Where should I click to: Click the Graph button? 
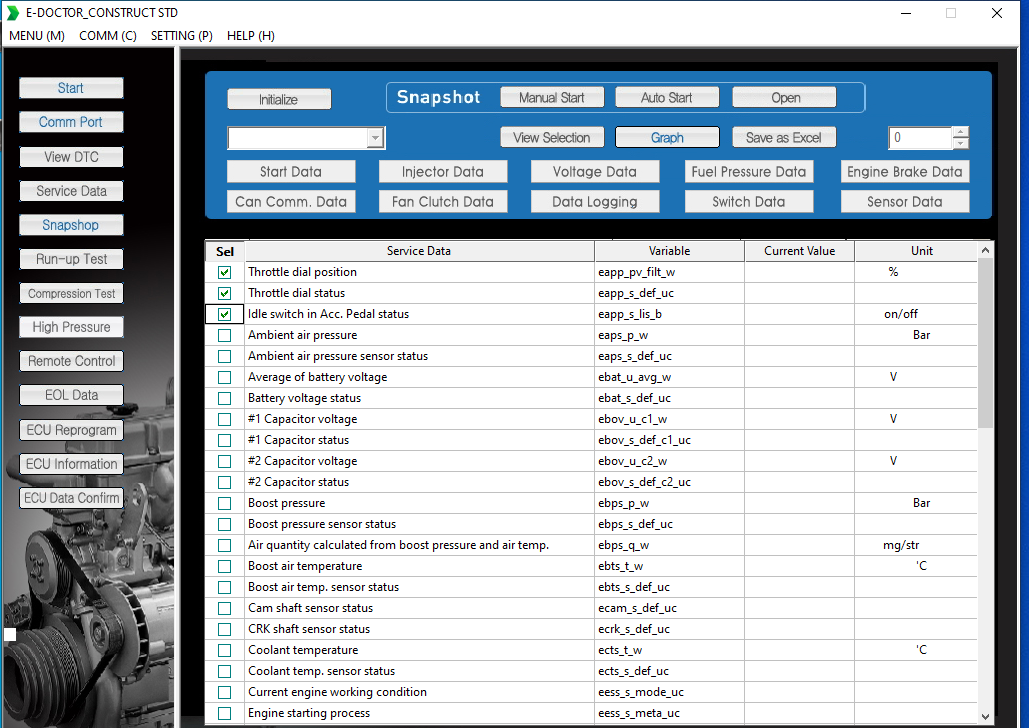(x=667, y=137)
